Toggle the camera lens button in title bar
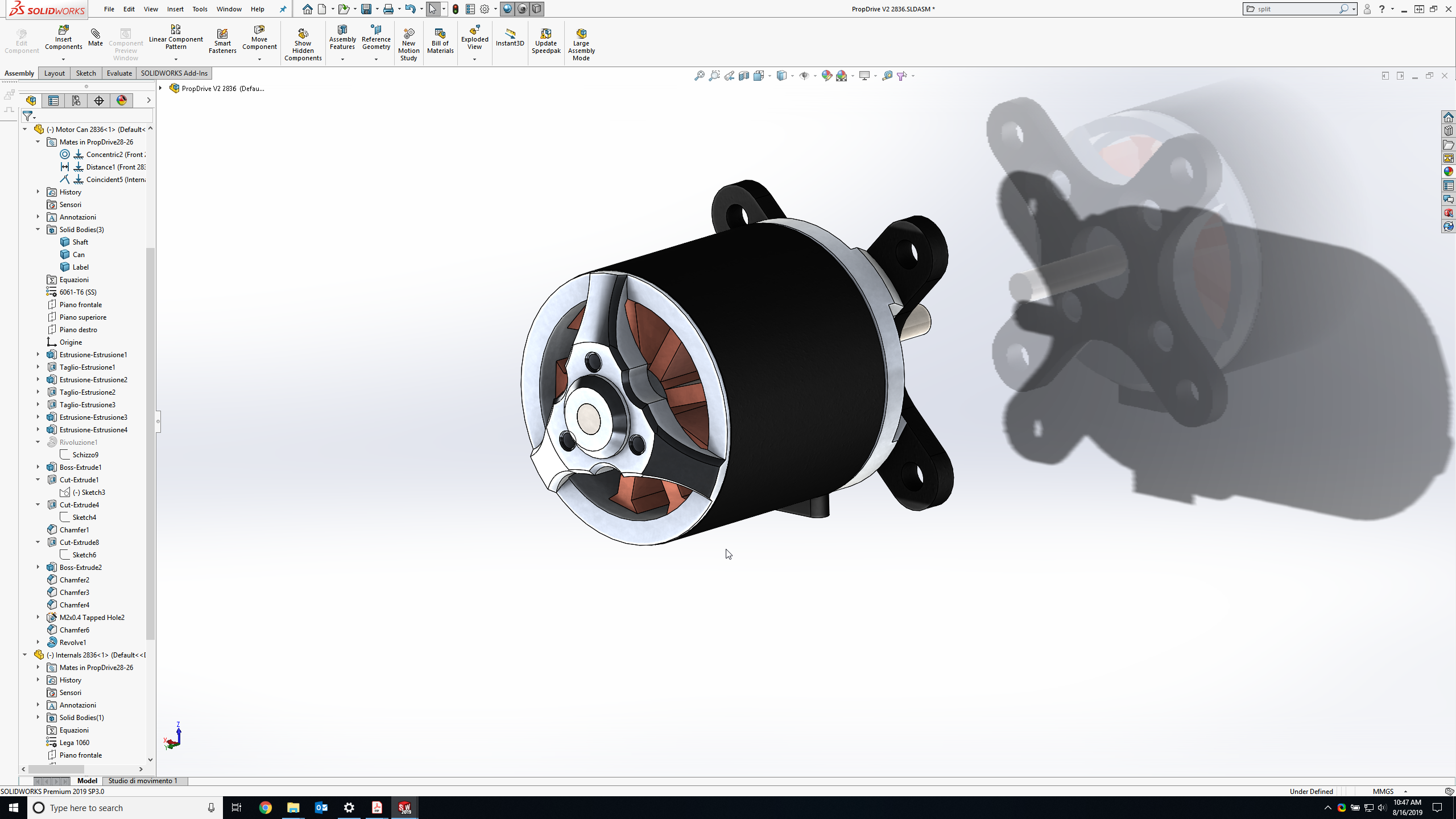1456x819 pixels. (x=522, y=9)
